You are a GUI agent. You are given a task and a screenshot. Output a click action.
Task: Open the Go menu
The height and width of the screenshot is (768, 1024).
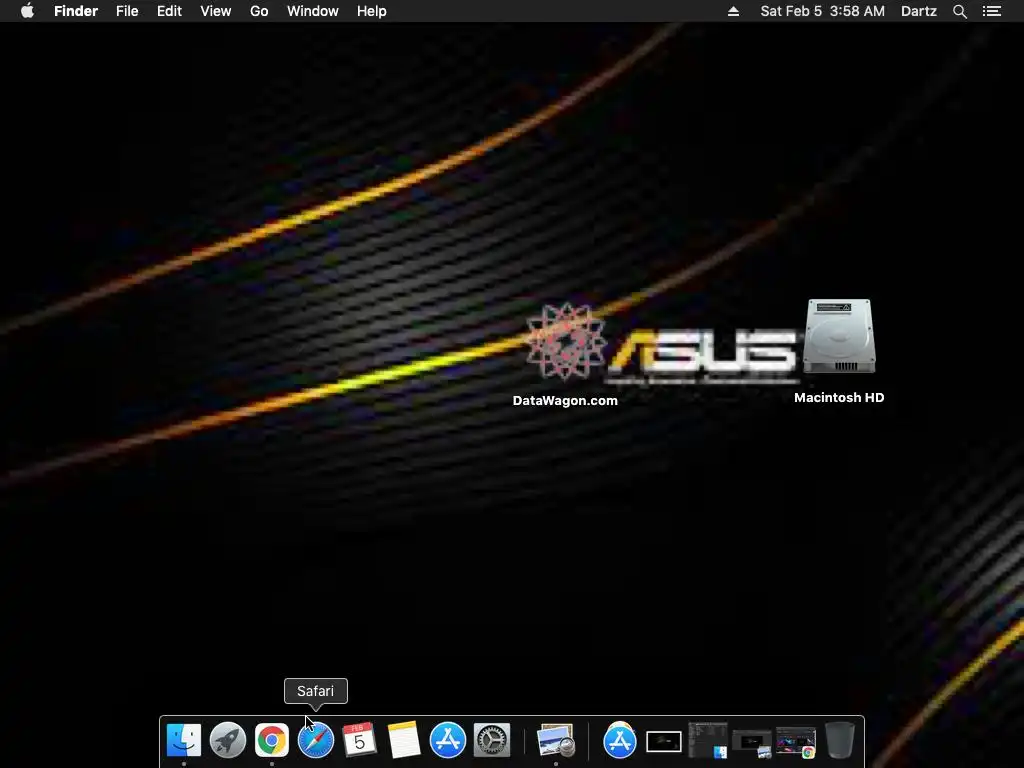point(259,11)
